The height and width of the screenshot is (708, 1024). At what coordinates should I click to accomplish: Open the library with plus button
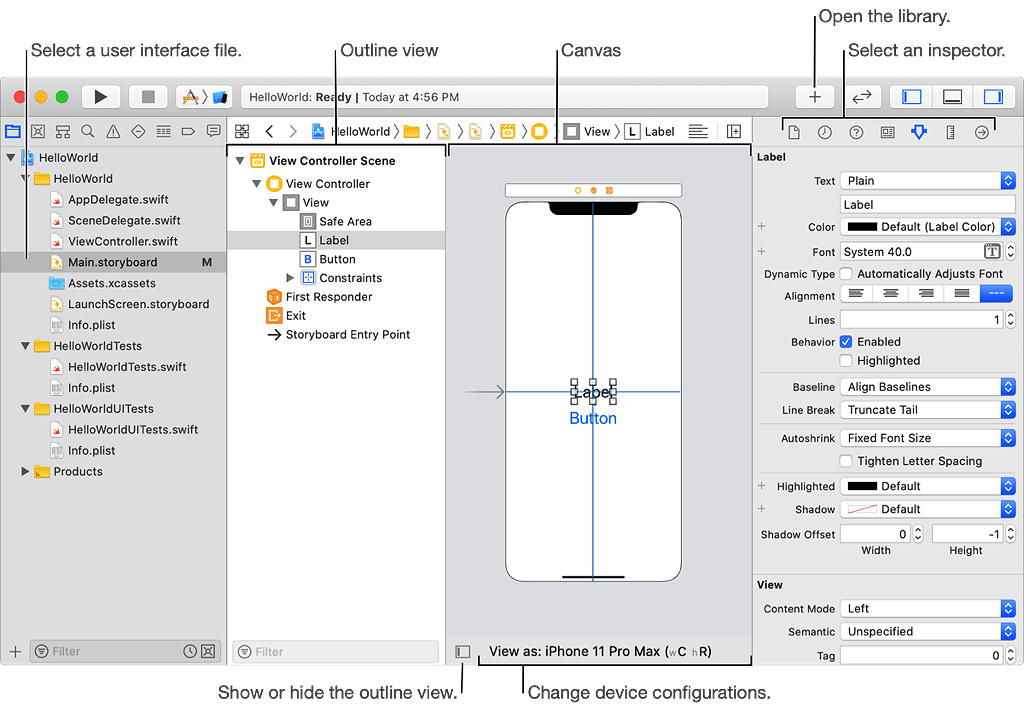[x=815, y=97]
